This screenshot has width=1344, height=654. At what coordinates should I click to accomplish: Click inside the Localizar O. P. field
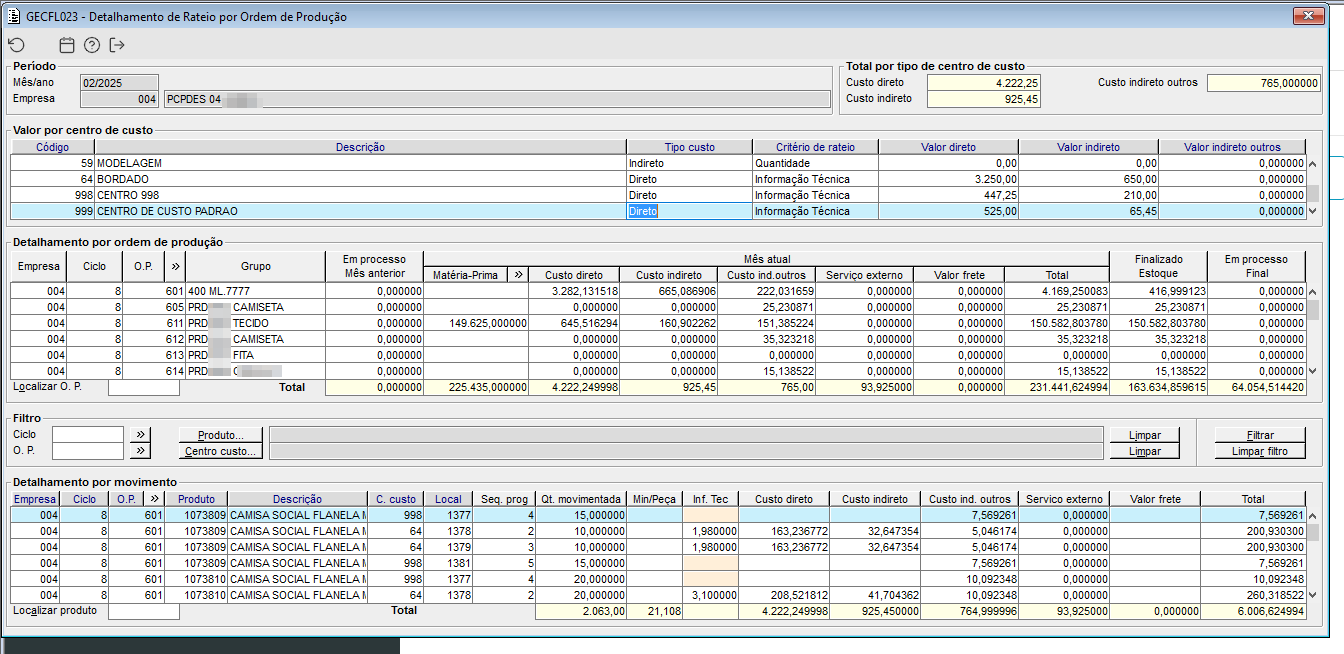143,387
